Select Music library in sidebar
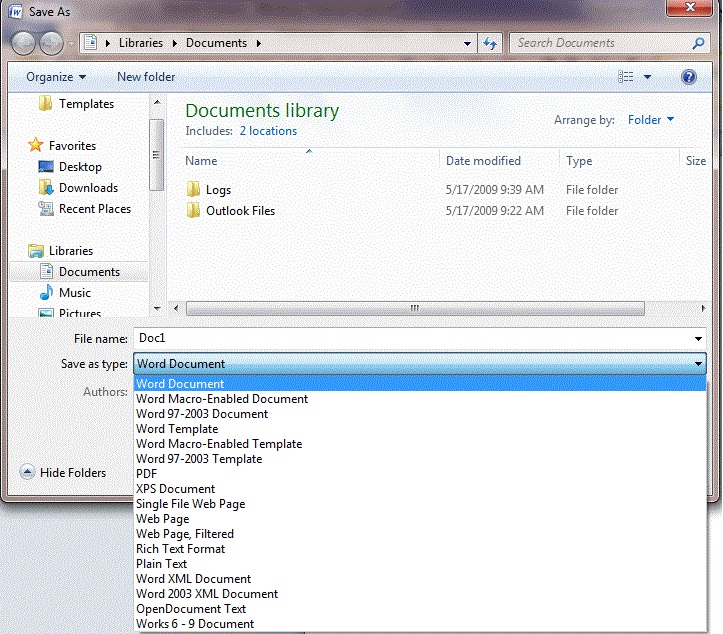The width and height of the screenshot is (723, 634). [x=65, y=293]
